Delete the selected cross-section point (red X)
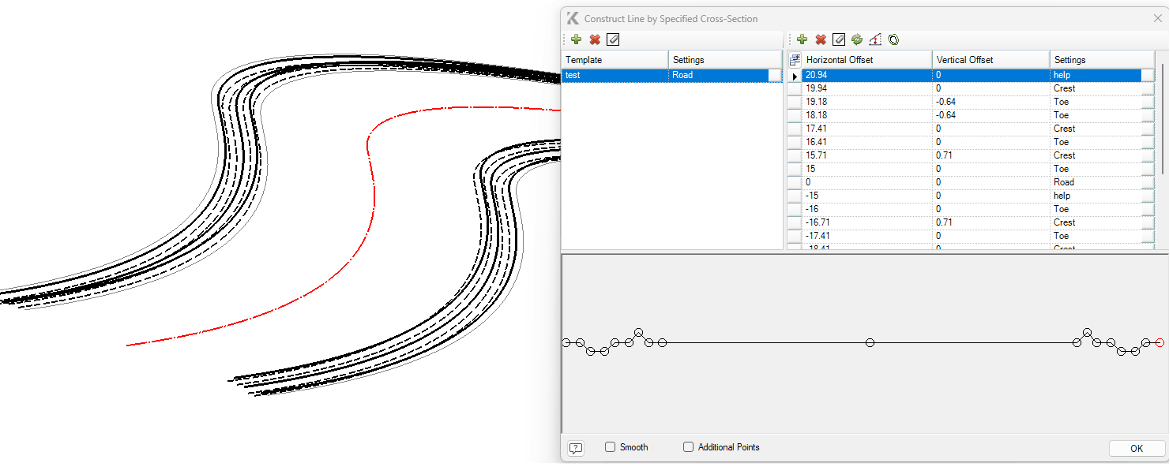This screenshot has width=1170, height=465. coord(820,39)
